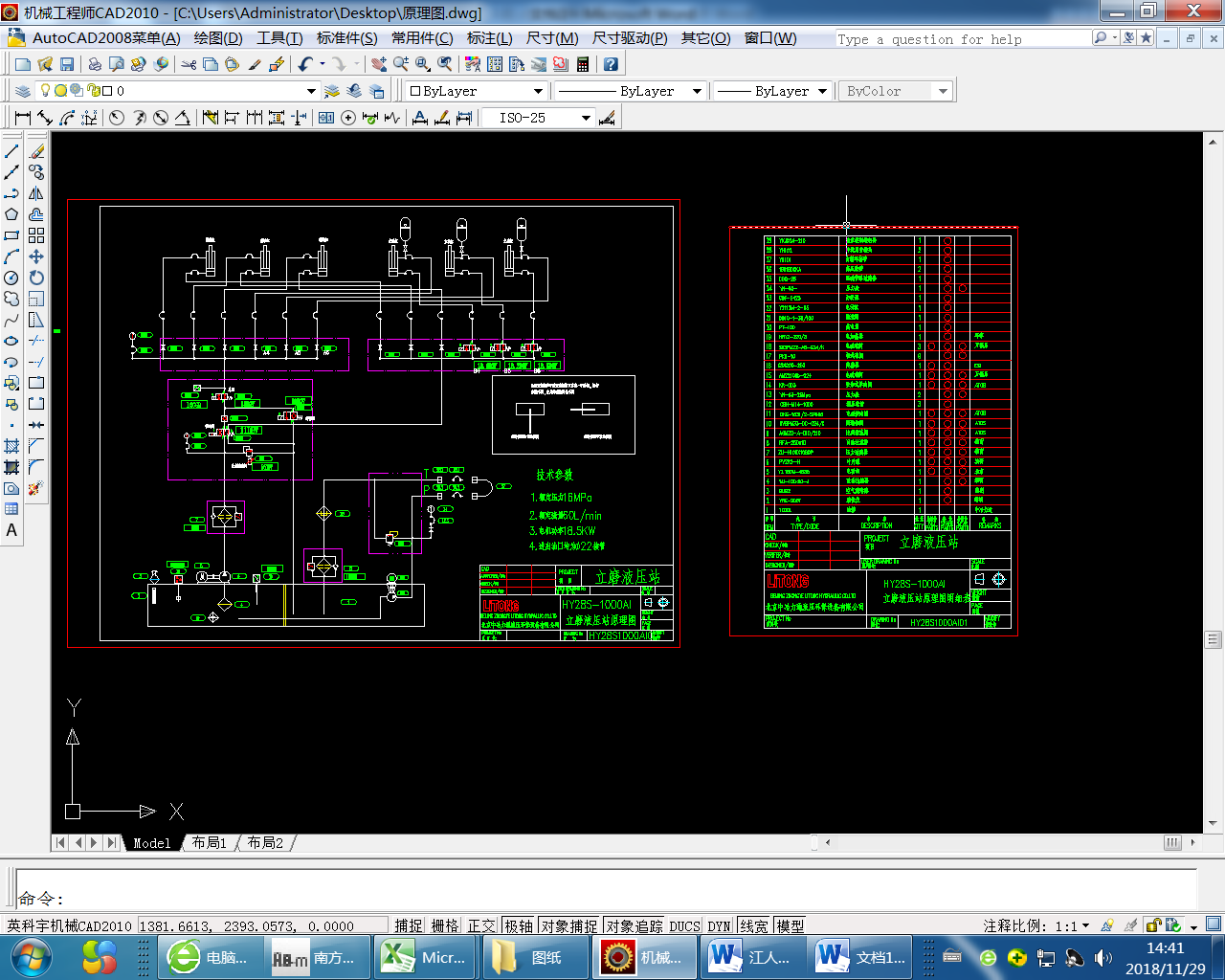Open the Layer Properties Manager icon
Viewport: 1225px width, 980px height.
(23, 91)
